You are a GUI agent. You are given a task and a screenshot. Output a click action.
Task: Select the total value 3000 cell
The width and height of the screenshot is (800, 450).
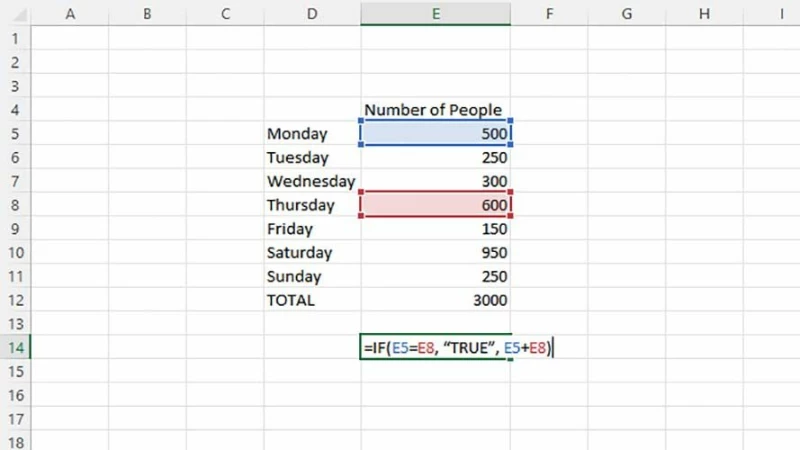click(436, 300)
